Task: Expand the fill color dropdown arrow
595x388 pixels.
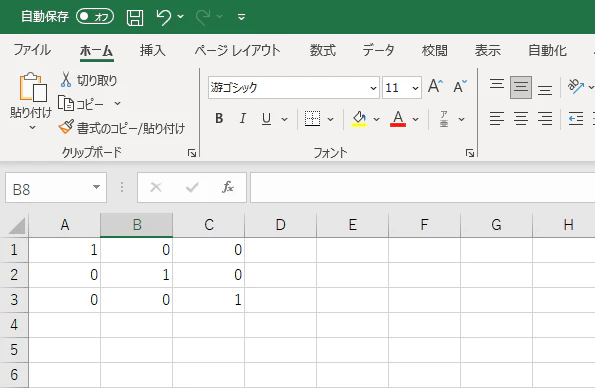Action: coord(376,119)
